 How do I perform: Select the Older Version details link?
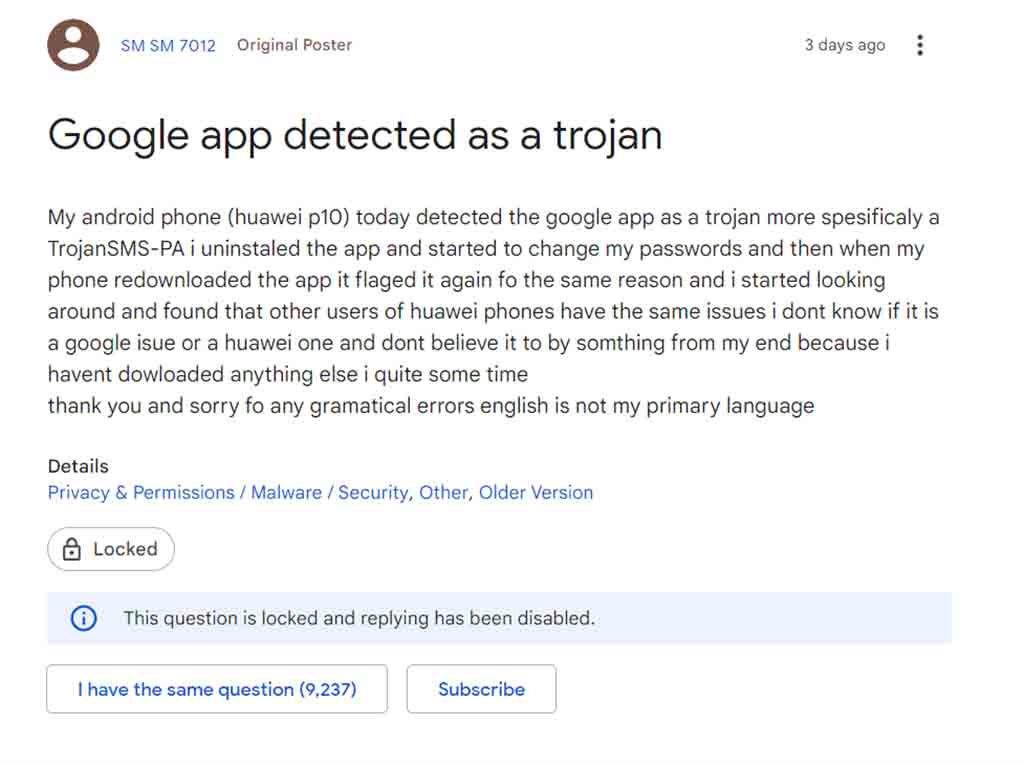point(536,492)
